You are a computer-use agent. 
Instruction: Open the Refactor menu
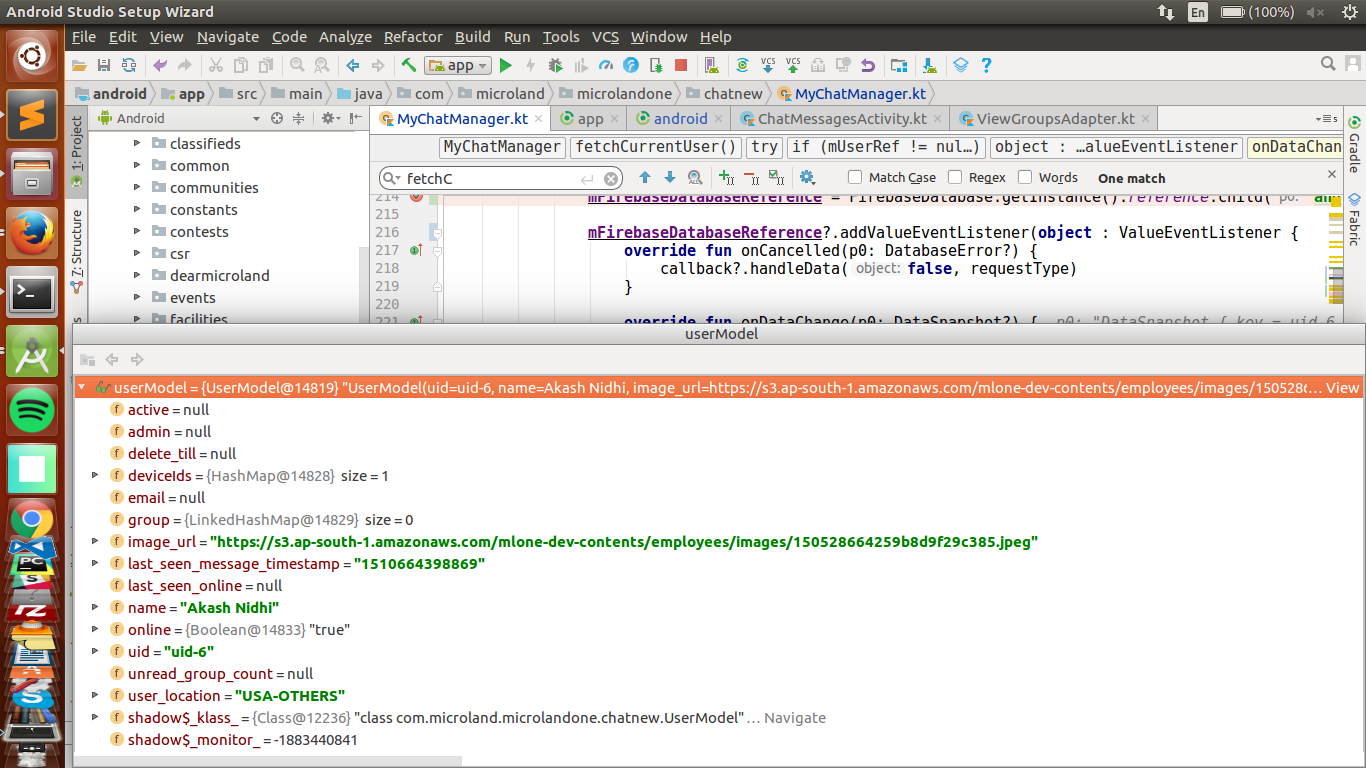[x=413, y=37]
